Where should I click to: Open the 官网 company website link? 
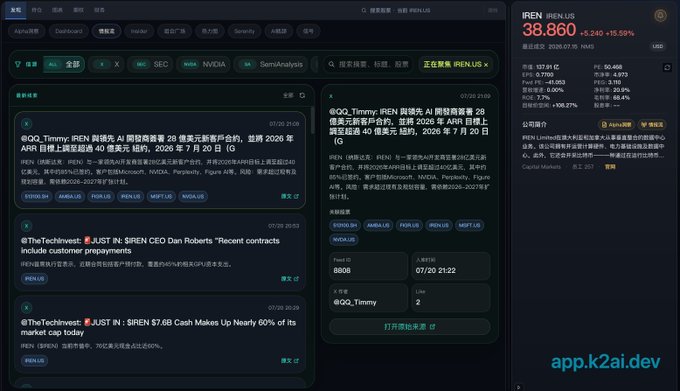click(610, 166)
